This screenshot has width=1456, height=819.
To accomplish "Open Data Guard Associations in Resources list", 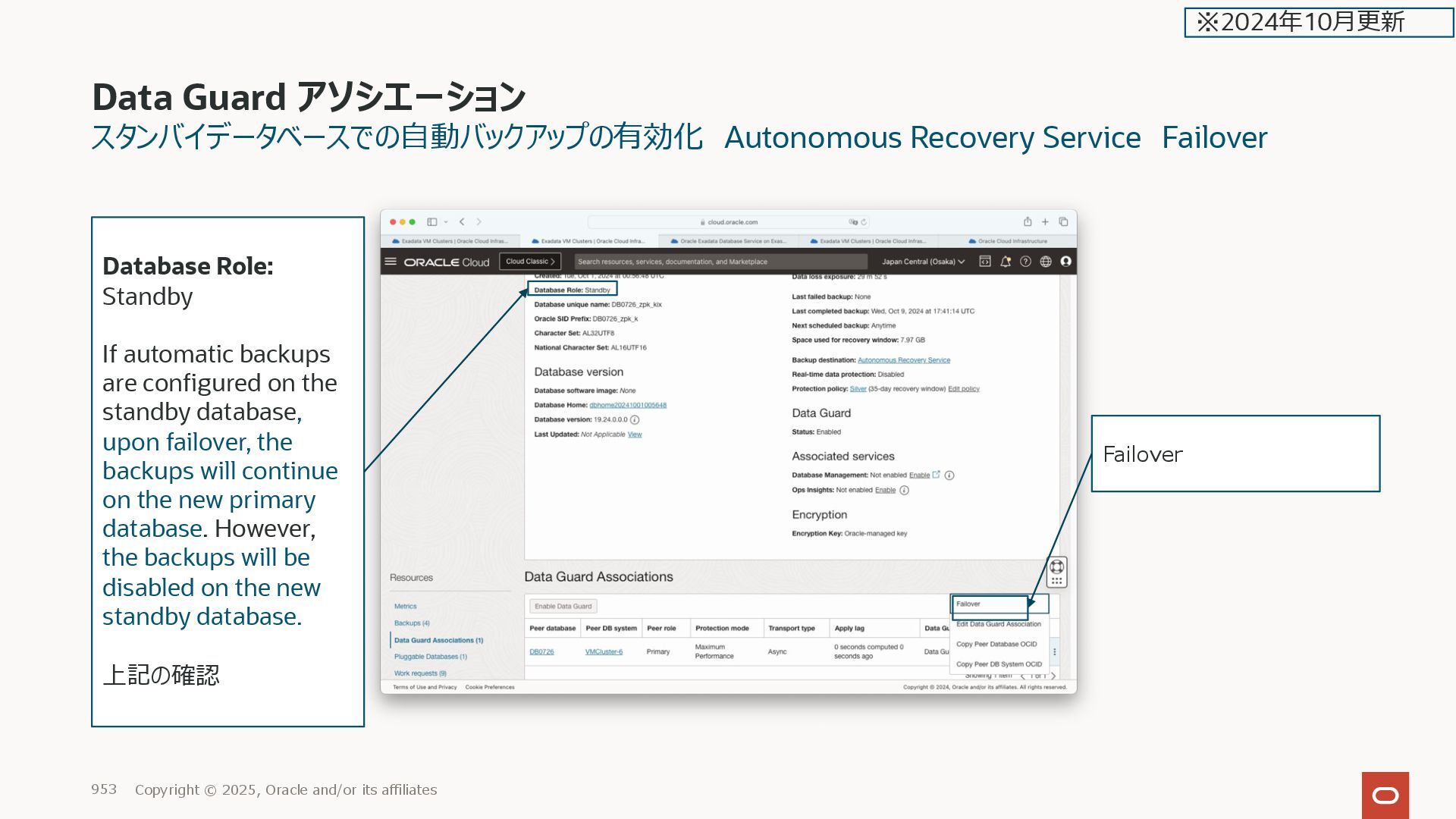I will pyautogui.click(x=438, y=641).
